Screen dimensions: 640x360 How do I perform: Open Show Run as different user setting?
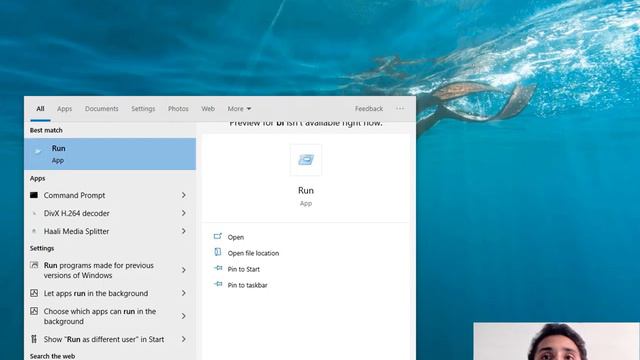[x=110, y=339]
